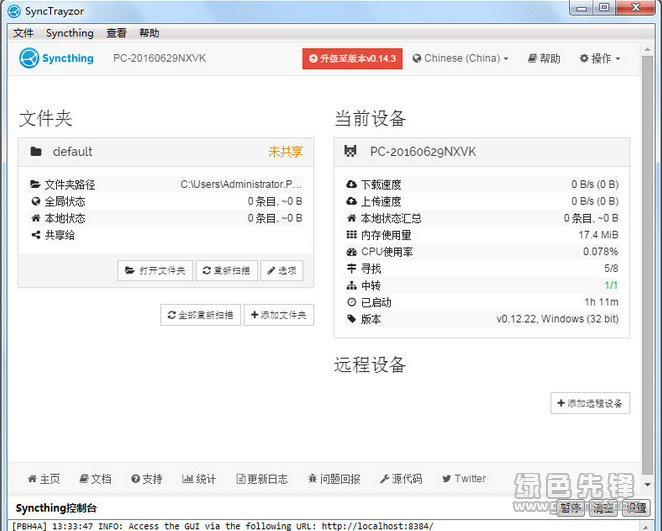Click the 中转 sitemap icon
This screenshot has height=531, width=662.
pyautogui.click(x=351, y=286)
